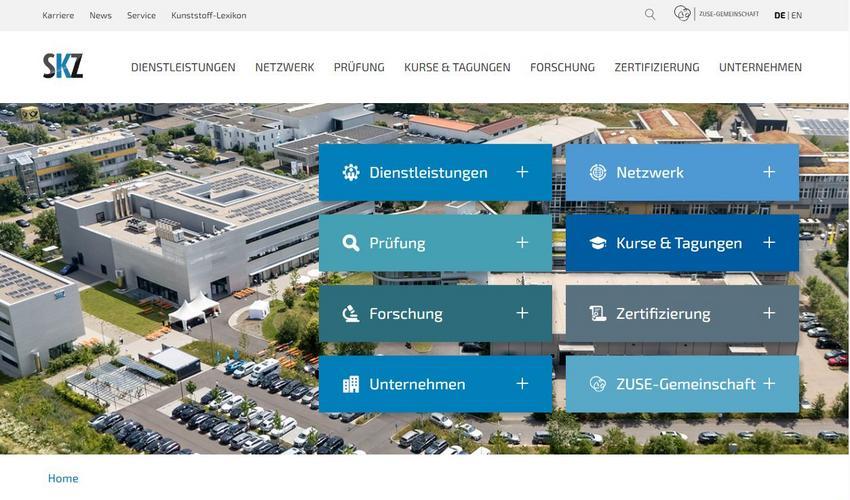The height and width of the screenshot is (500, 850).
Task: Open the Karriere link
Action: 58,15
